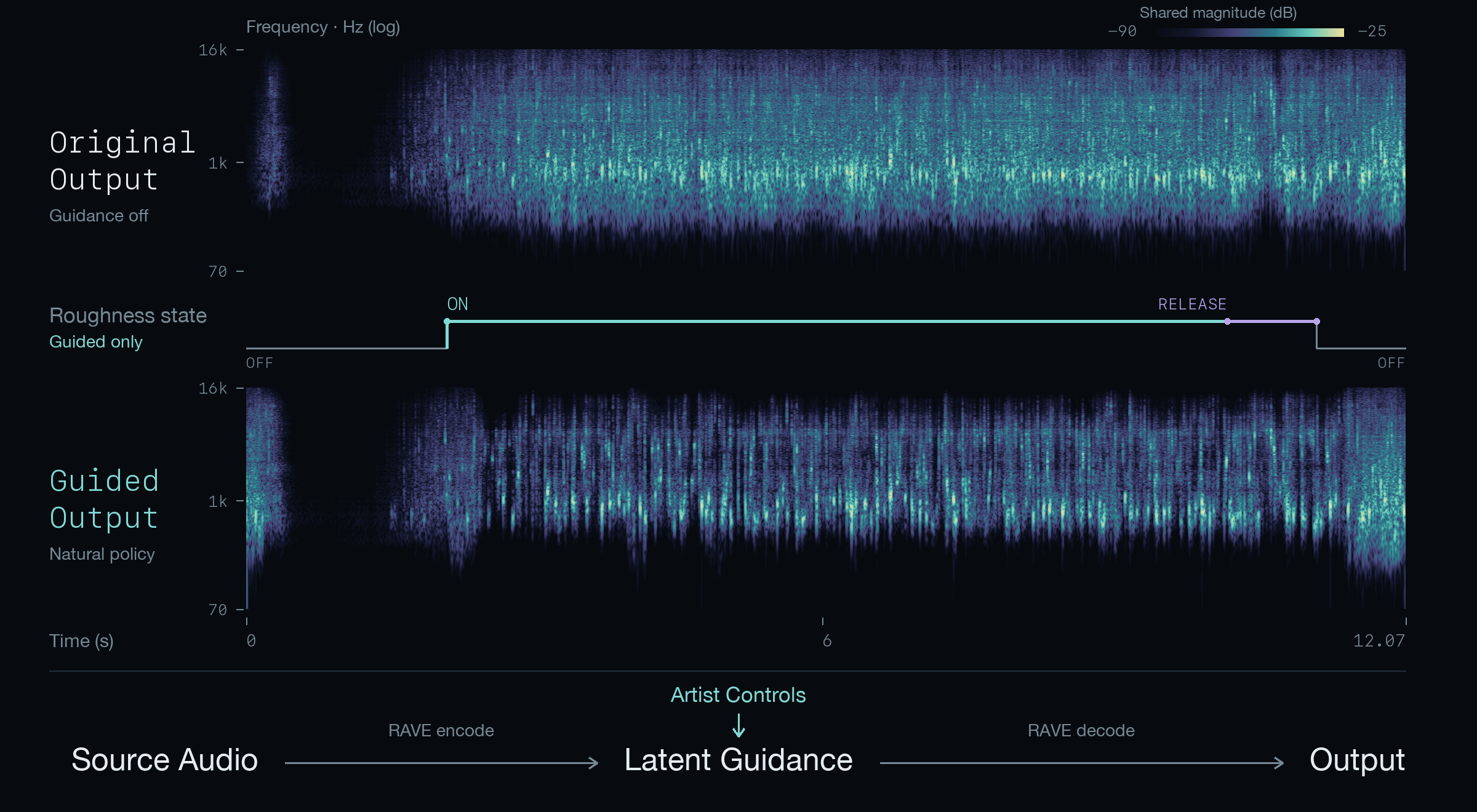The image size is (1477, 812).
Task: Click the RELEASE start marker dot
Action: point(1227,321)
